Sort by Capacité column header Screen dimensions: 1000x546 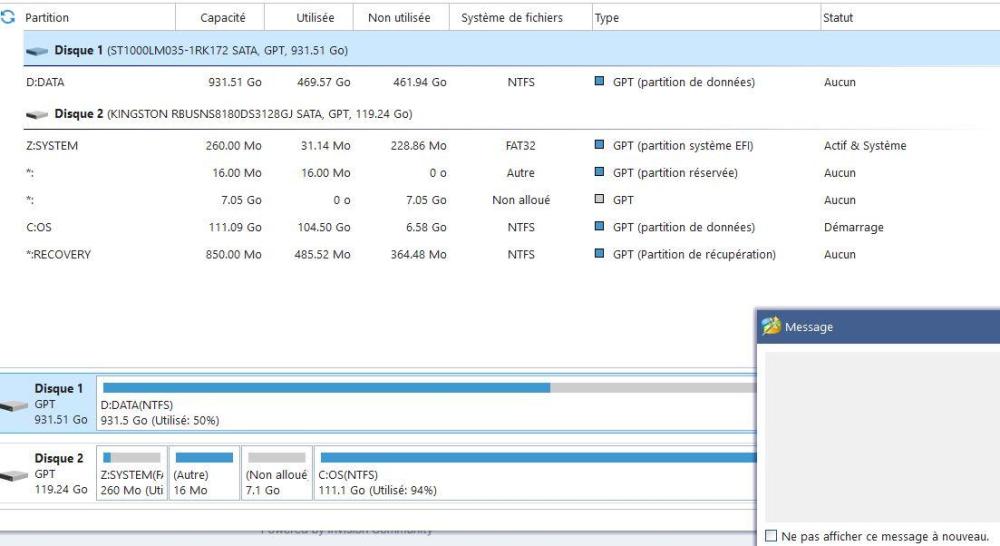pyautogui.click(x=223, y=18)
